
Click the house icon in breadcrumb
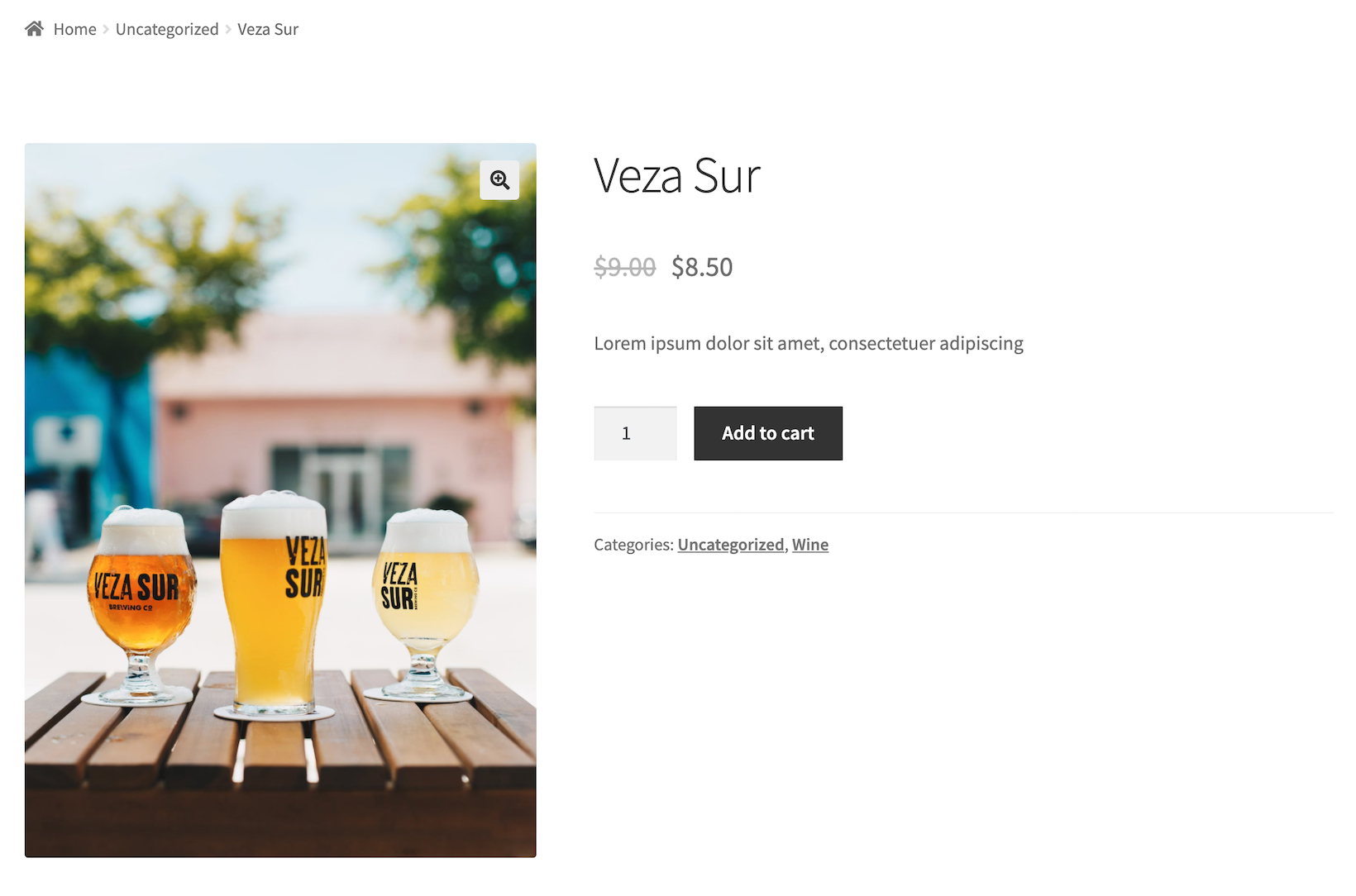[34, 29]
